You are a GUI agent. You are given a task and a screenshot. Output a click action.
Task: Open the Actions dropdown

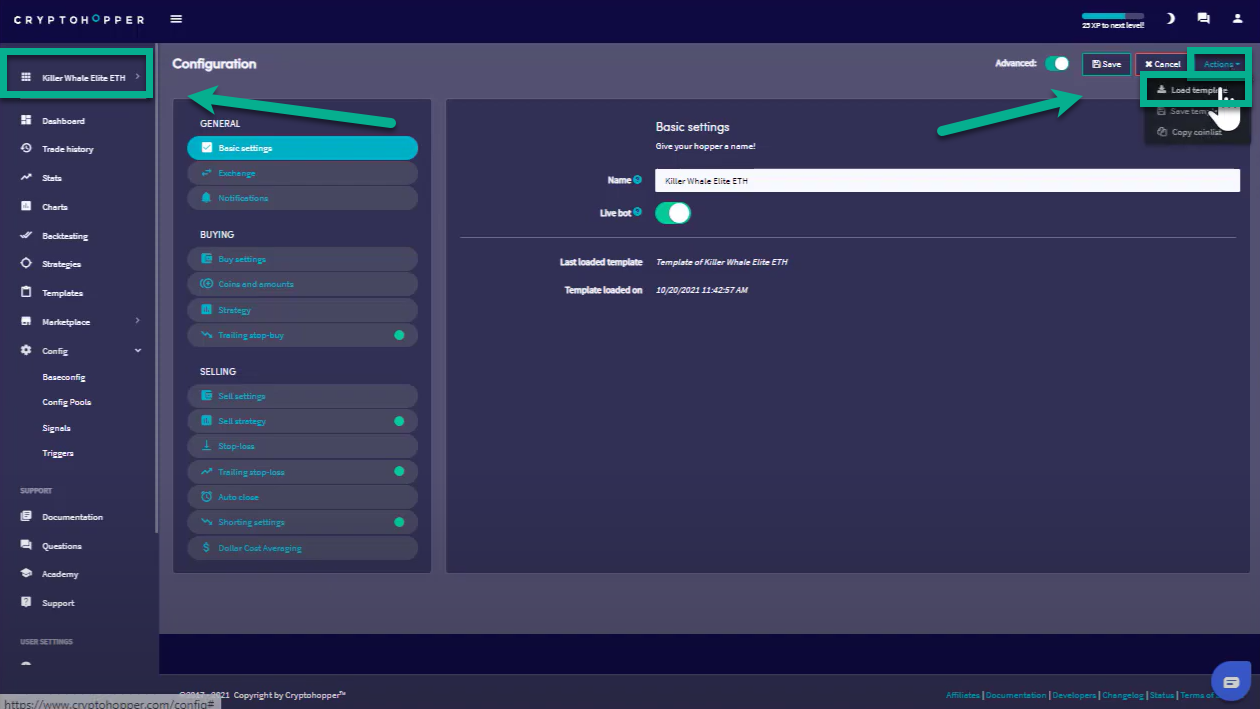click(1220, 64)
